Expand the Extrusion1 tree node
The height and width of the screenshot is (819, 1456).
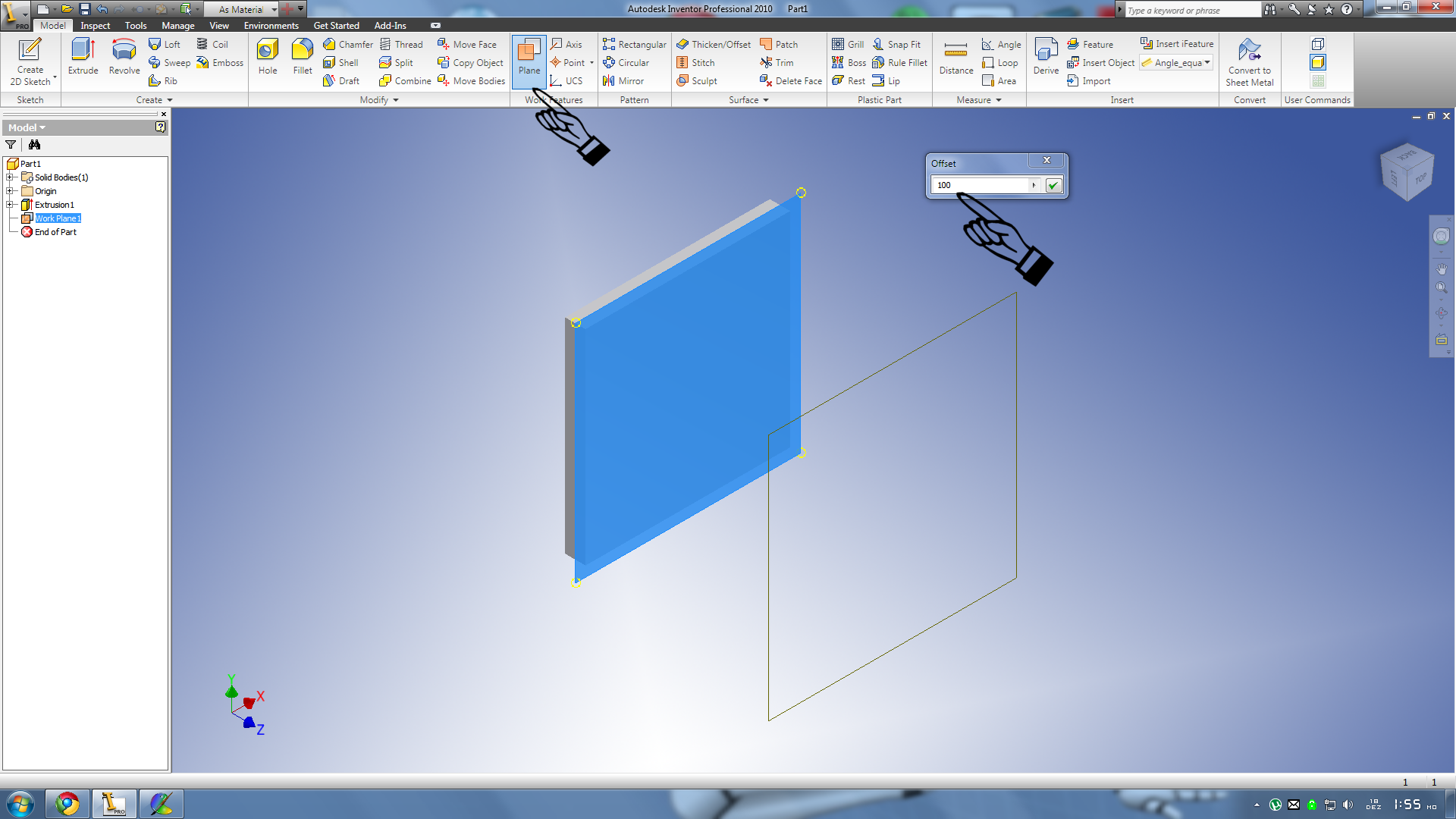10,205
